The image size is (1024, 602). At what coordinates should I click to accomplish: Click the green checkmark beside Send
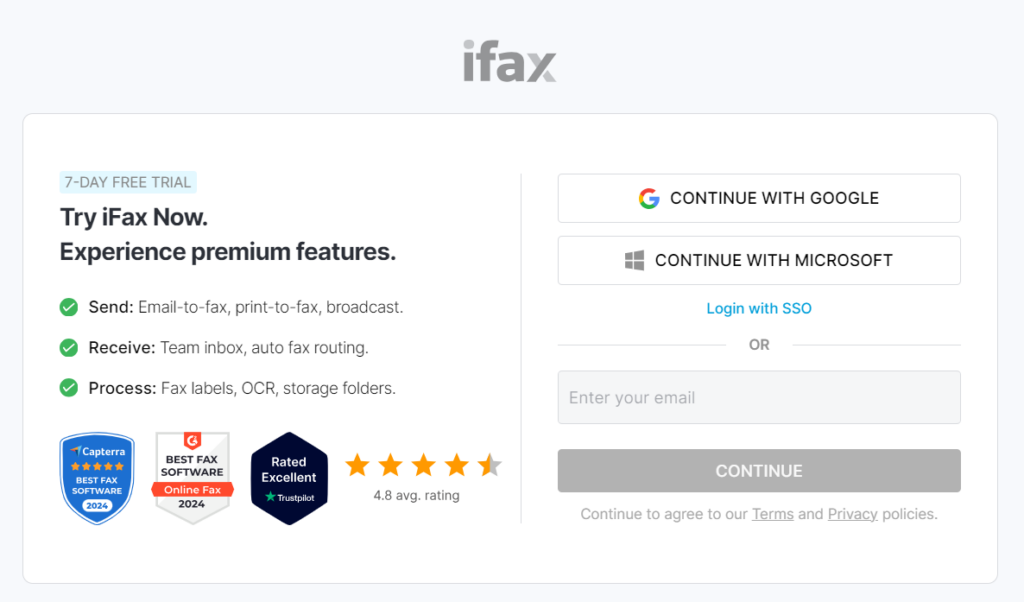(x=68, y=307)
